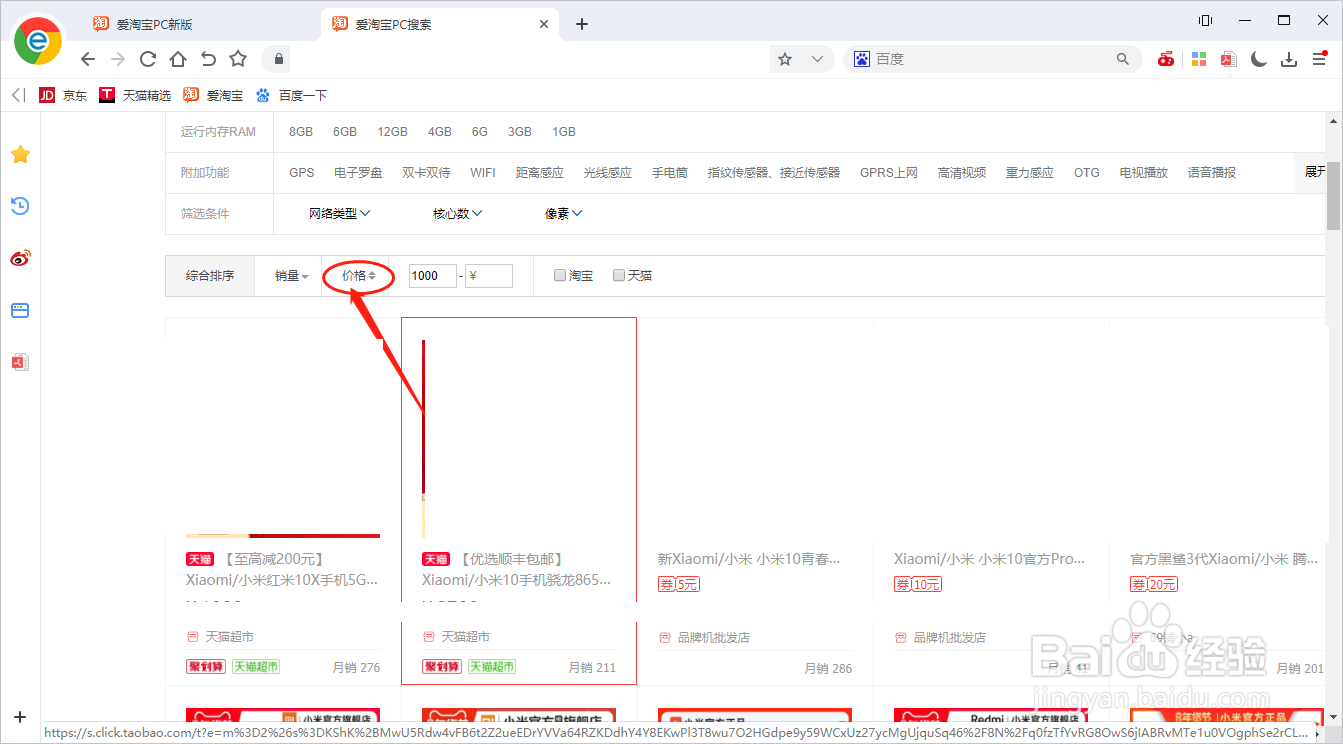Viewport: 1343px width, 744px height.
Task: Open the blue card icon in the sidebar
Action: [x=20, y=310]
